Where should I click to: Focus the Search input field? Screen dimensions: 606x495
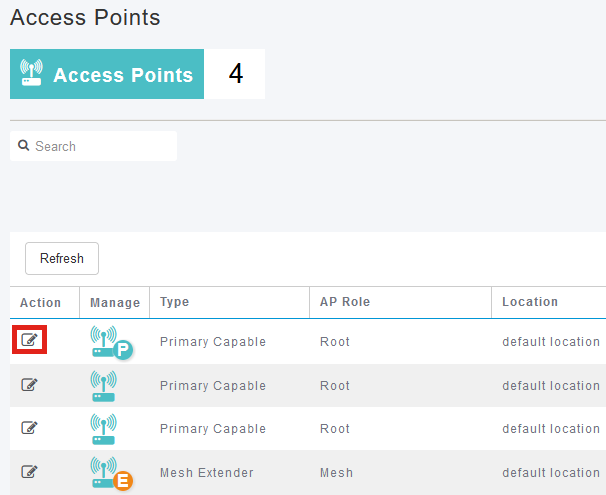[x=94, y=146]
